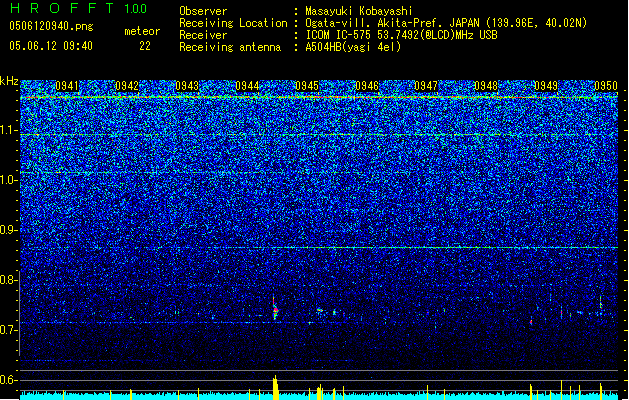Click the 0.7 kHz axis label

pos(9,330)
